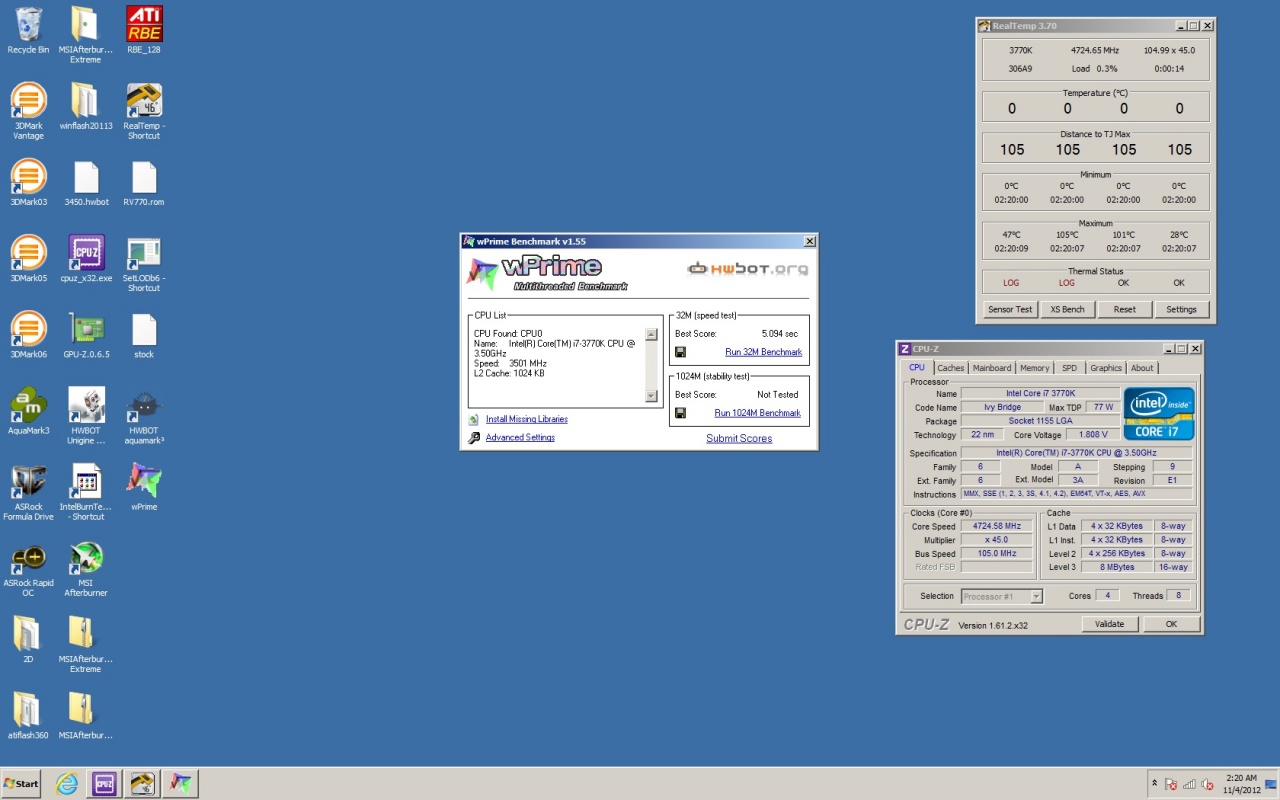The image size is (1280, 800).
Task: Open the GPU-Z.0.6.5 desktop icon
Action: pyautogui.click(x=86, y=329)
